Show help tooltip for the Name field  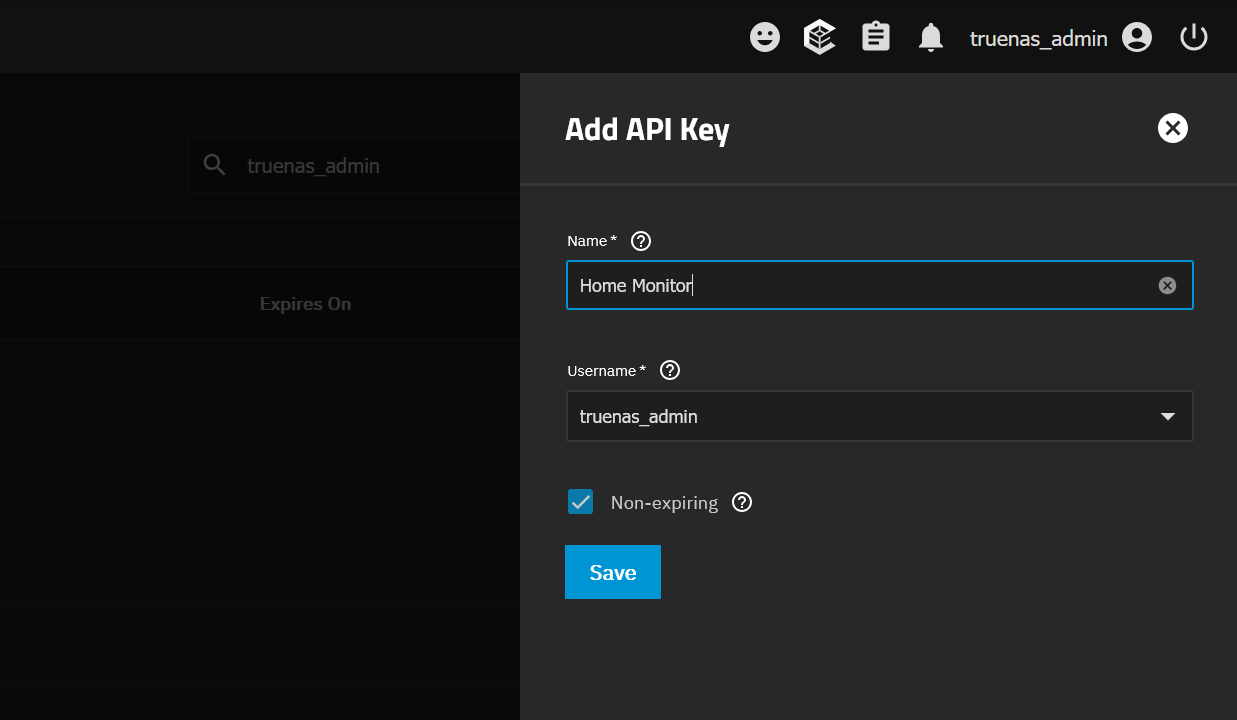[642, 241]
